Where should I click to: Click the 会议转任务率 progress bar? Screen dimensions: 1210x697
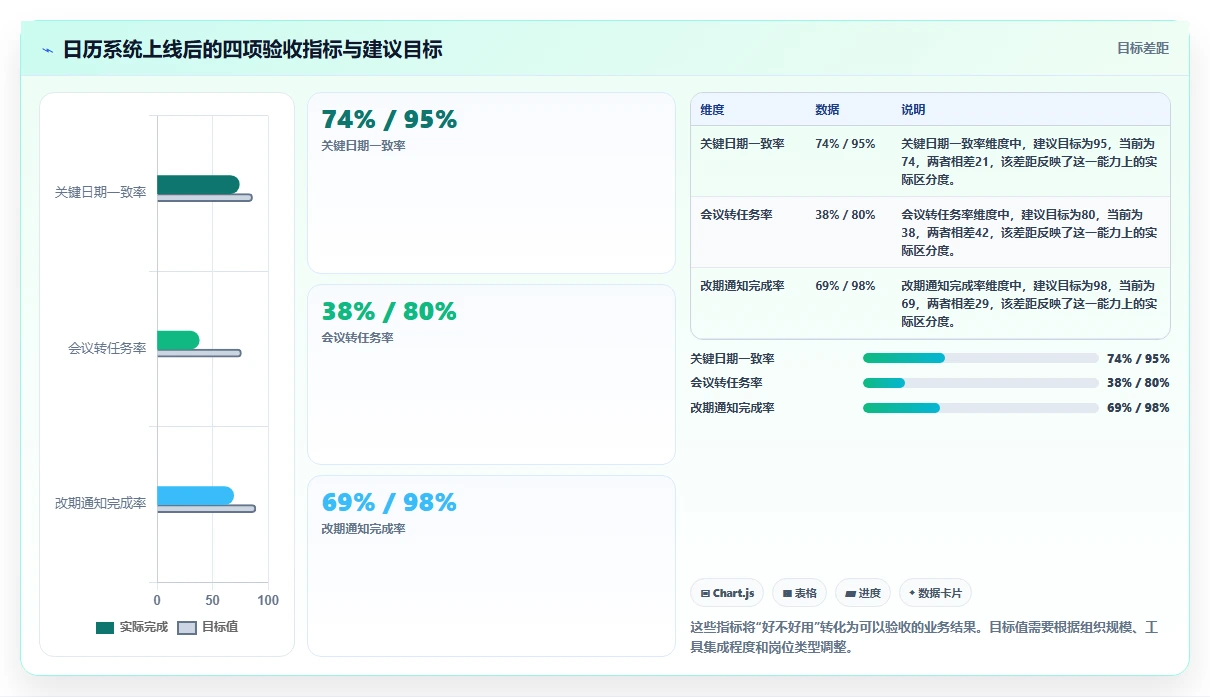click(x=980, y=383)
